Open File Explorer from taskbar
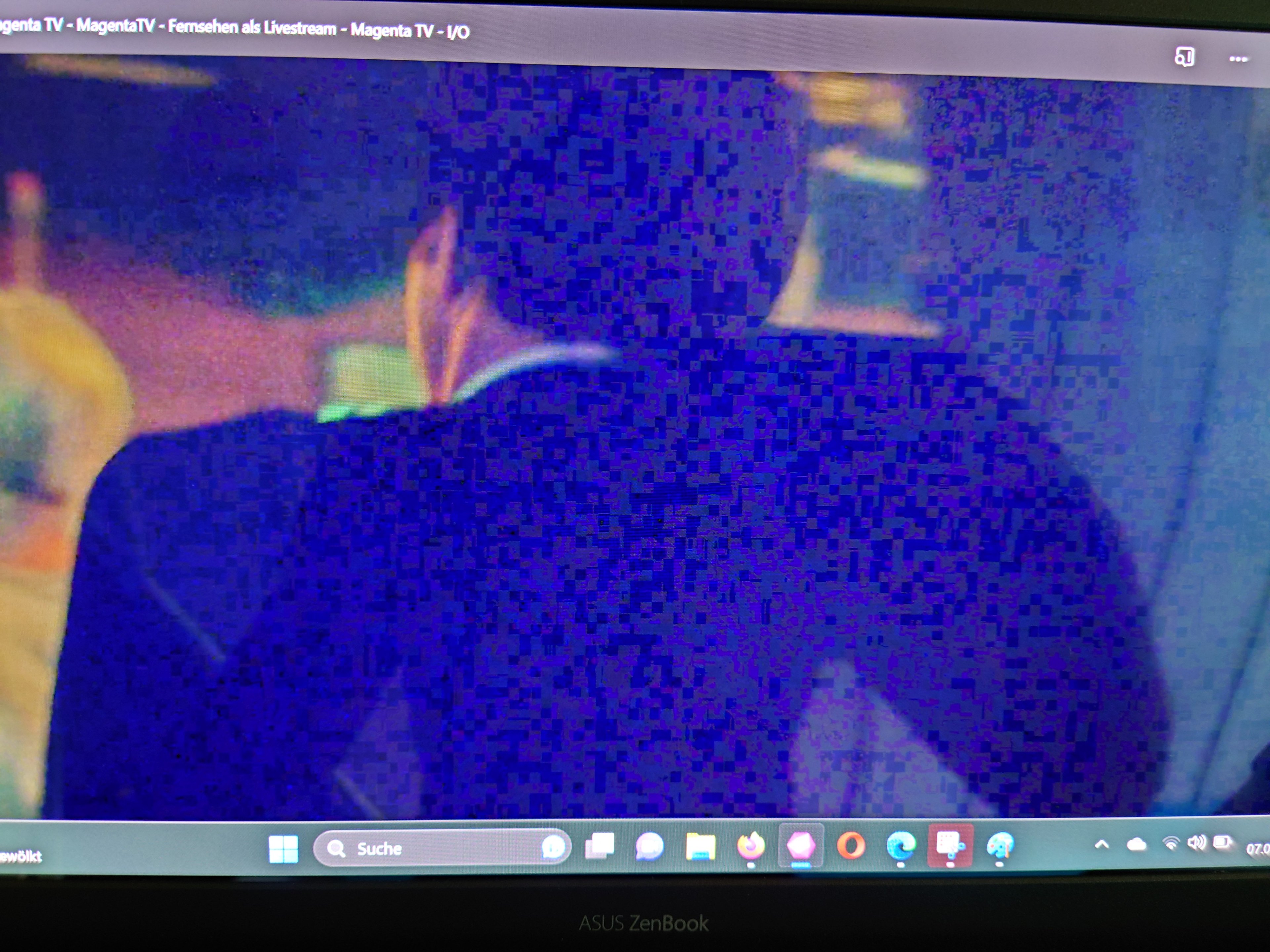The height and width of the screenshot is (952, 1270). point(700,847)
